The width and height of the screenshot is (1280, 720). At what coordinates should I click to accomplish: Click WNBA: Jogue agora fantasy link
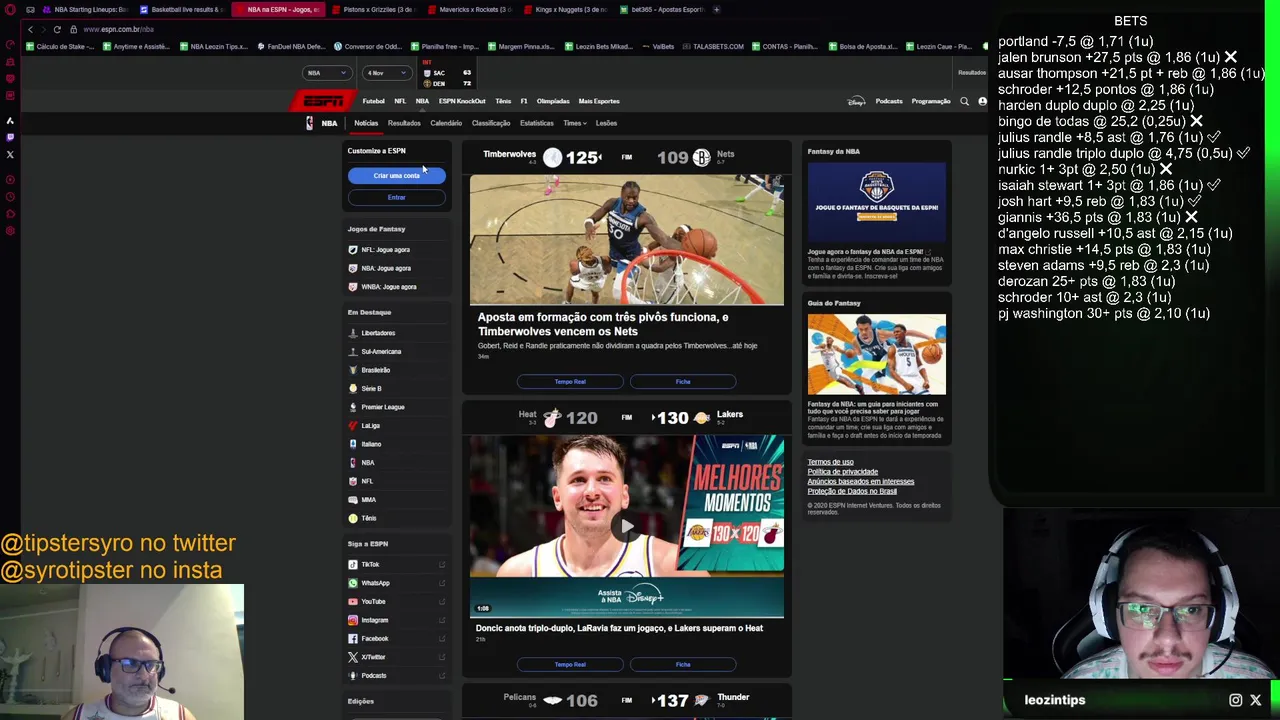[389, 287]
